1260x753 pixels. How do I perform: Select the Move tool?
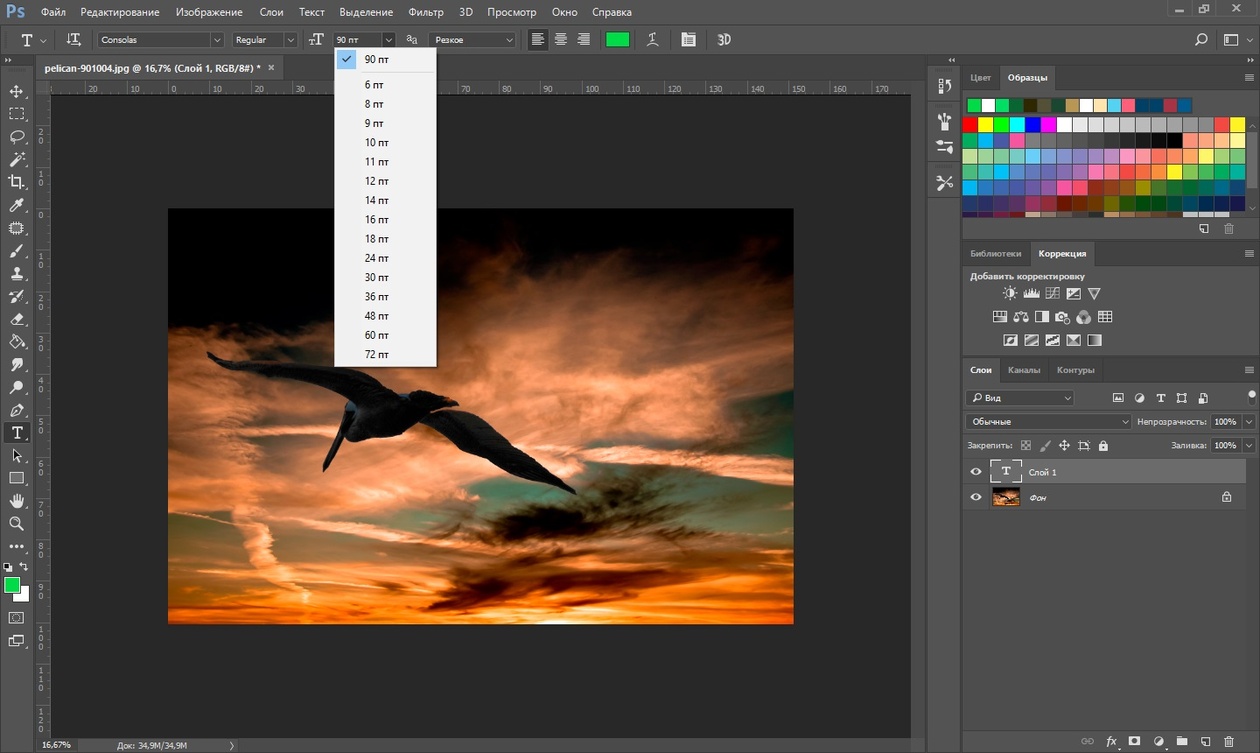click(x=17, y=91)
